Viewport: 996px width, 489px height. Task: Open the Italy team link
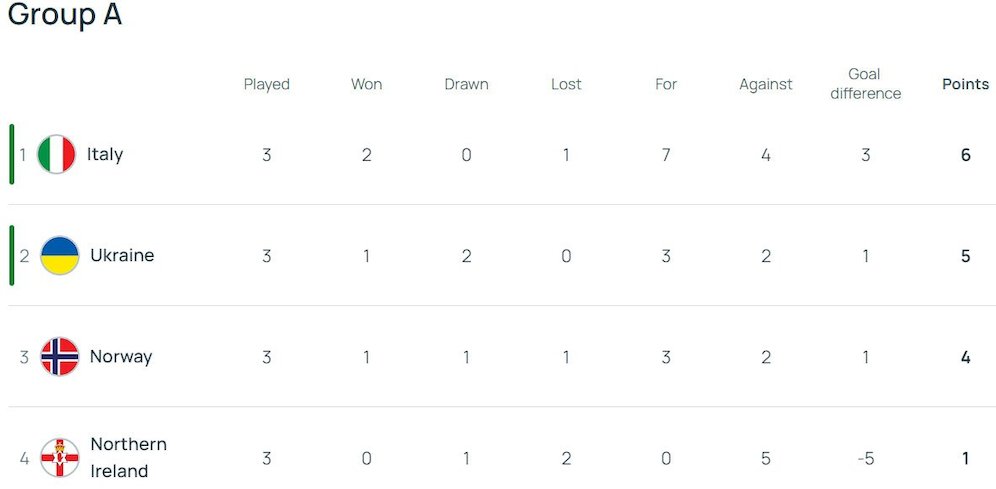[105, 154]
